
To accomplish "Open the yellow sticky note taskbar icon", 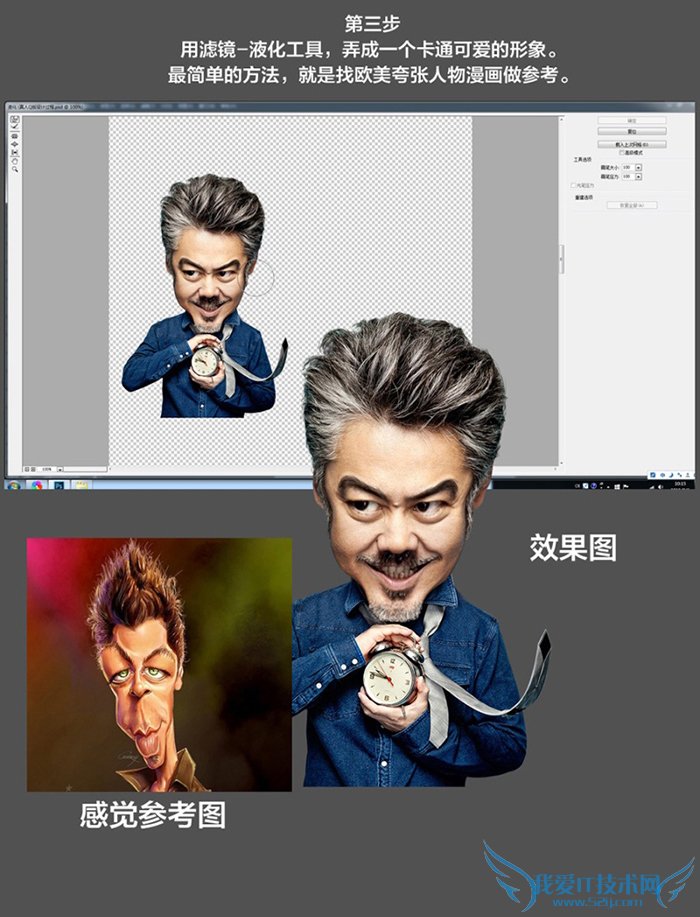I will click(81, 486).
